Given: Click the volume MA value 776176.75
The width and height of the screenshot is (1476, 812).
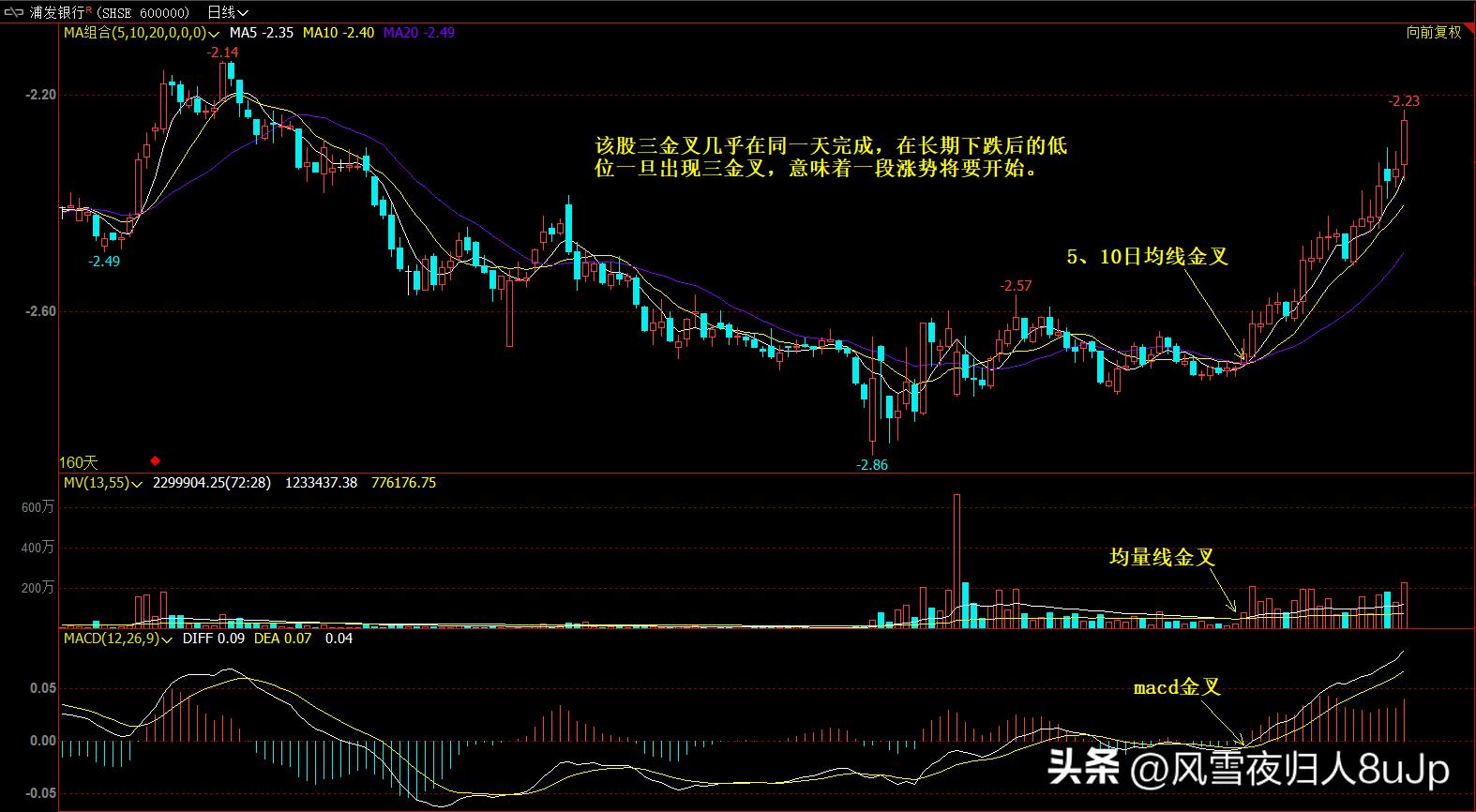Looking at the screenshot, I should 403,483.
